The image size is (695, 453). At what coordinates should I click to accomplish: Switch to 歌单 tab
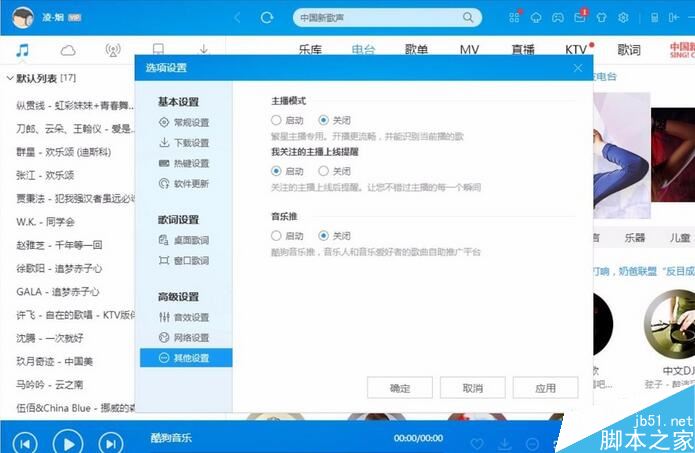coord(417,50)
